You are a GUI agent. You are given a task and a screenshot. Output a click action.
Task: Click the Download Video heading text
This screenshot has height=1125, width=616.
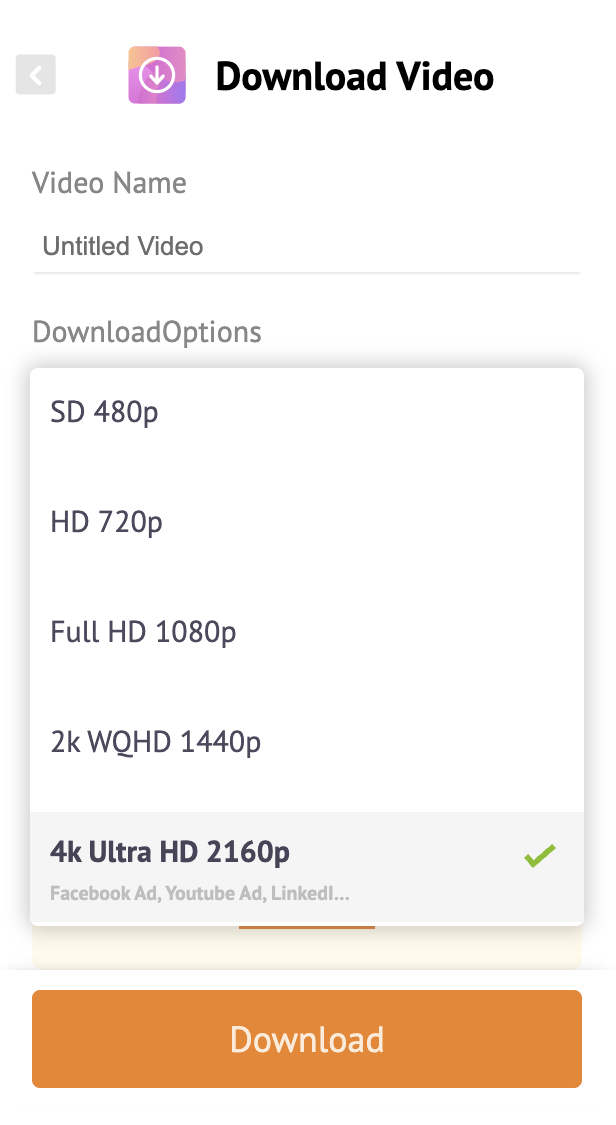click(355, 76)
